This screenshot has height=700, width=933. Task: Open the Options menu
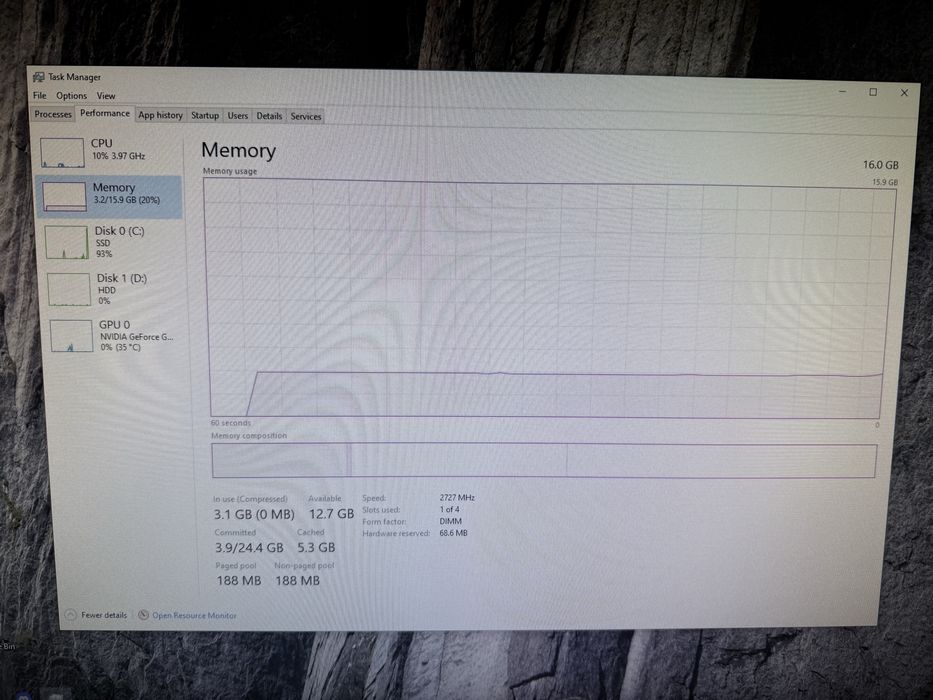71,95
